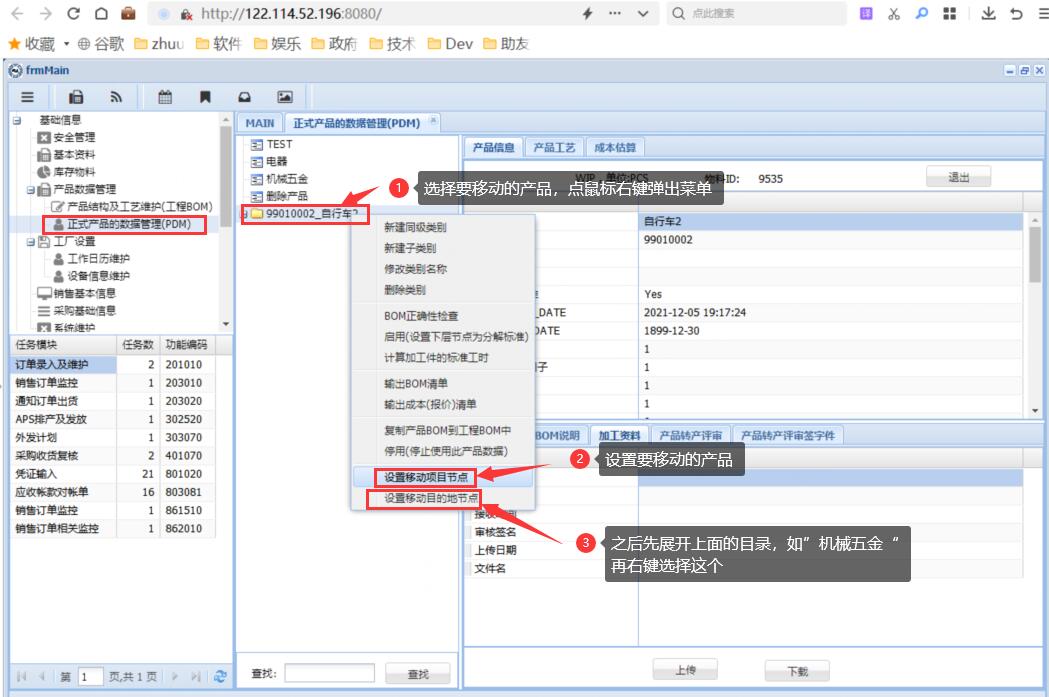The image size is (1049, 697).
Task: Open the address bar history dropdown chevron
Action: tap(643, 13)
